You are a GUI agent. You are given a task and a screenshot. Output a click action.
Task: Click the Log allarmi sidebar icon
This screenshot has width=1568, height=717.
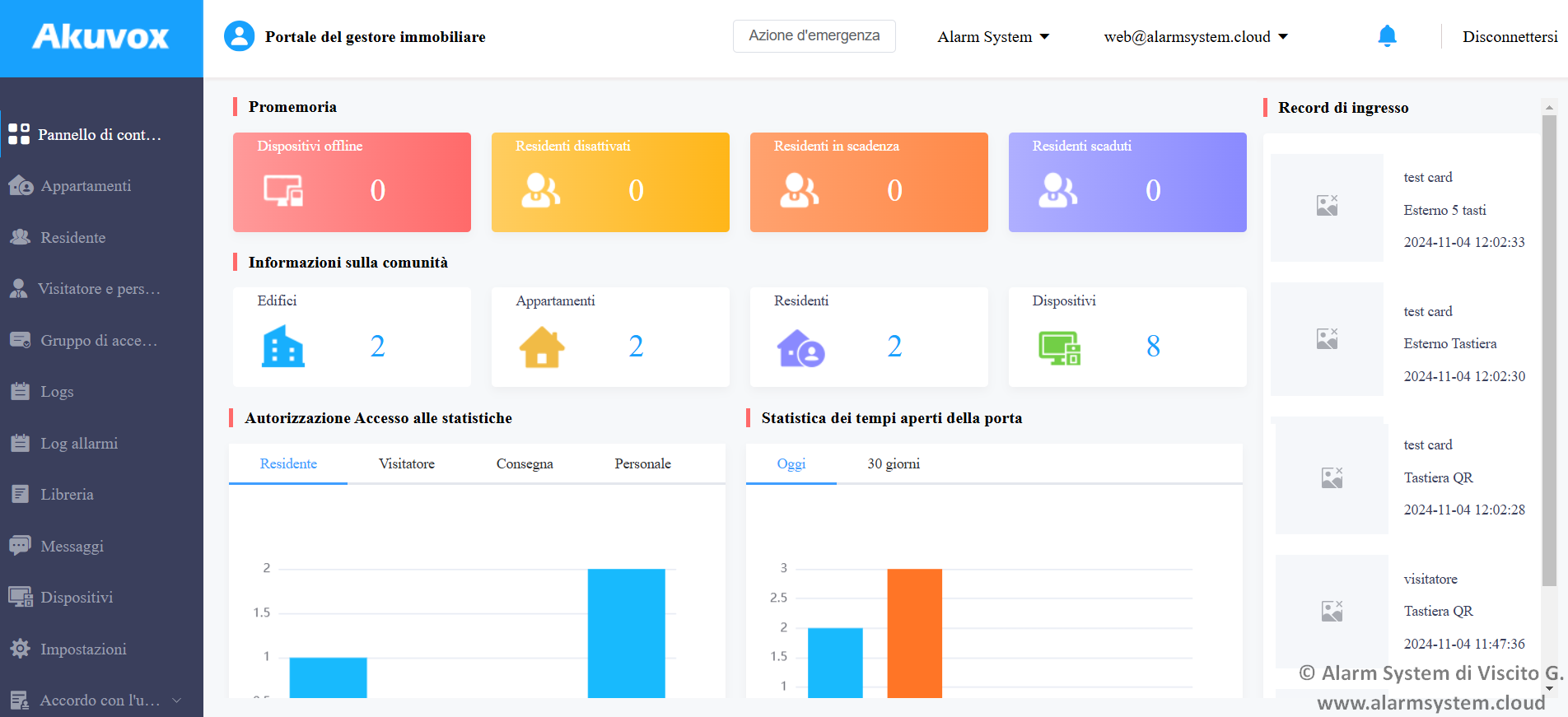tap(20, 443)
